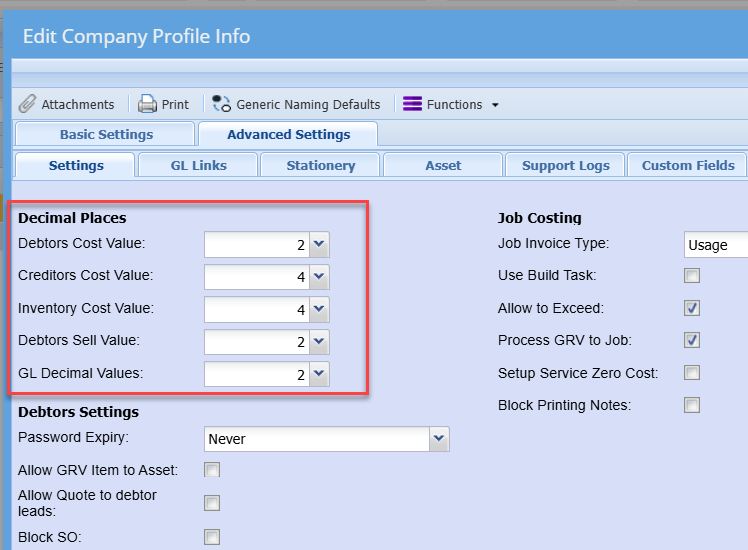748x550 pixels.
Task: Enable Setup Service Zero Cost checkbox
Action: [691, 373]
